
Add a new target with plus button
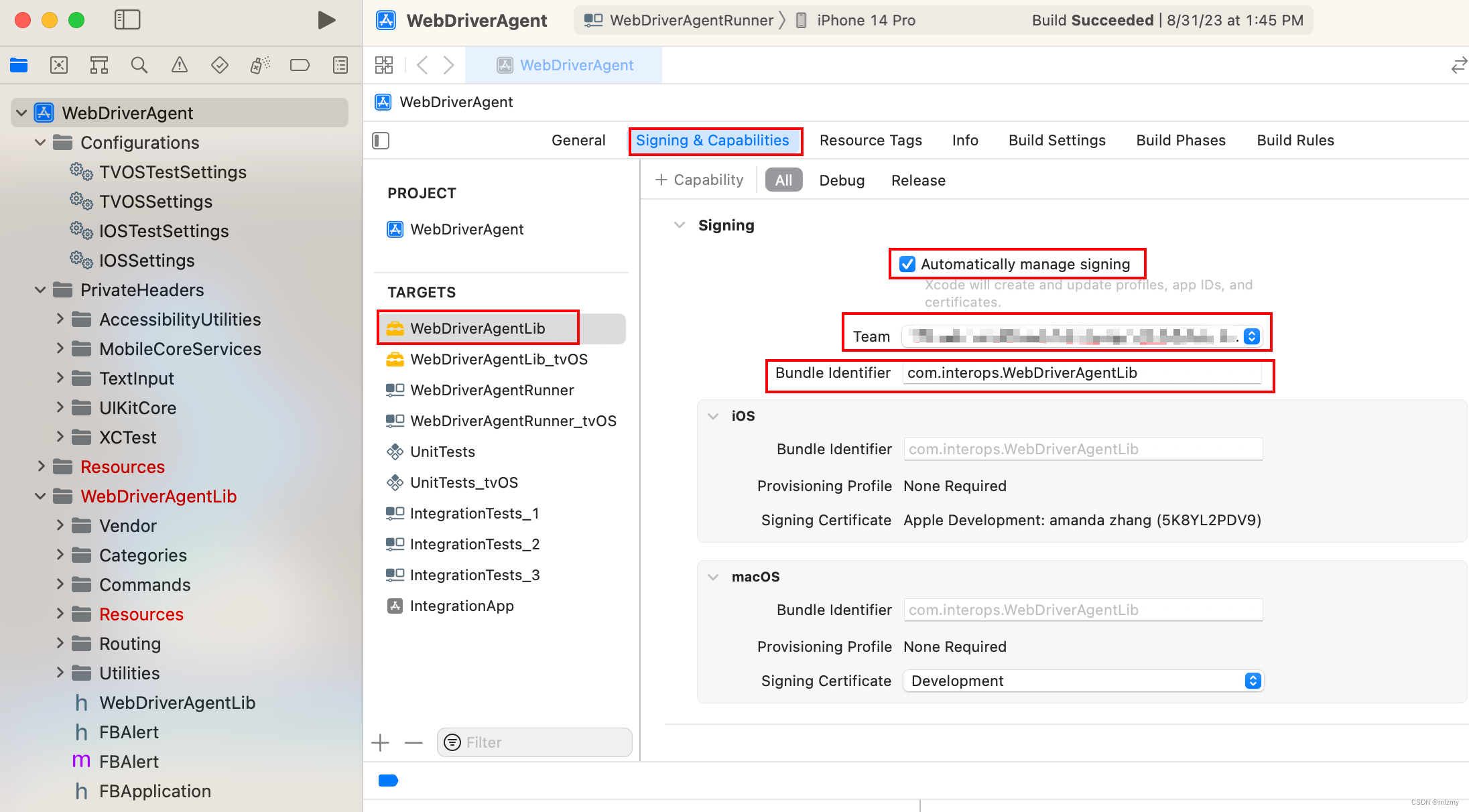pyautogui.click(x=380, y=742)
